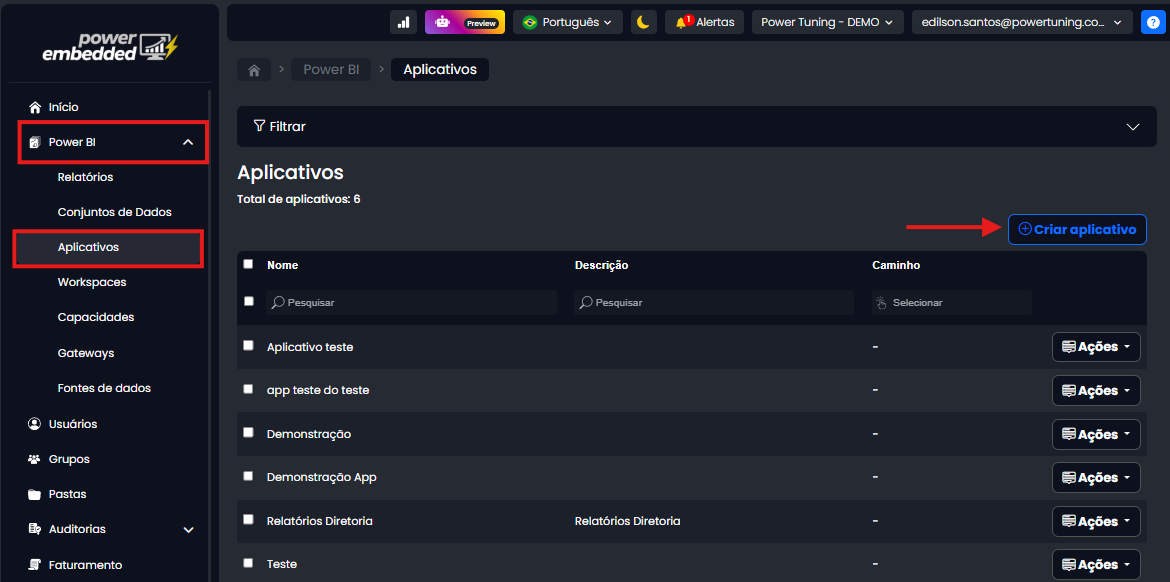
Task: Expand the Filtrar panel chevron
Action: tap(1133, 127)
